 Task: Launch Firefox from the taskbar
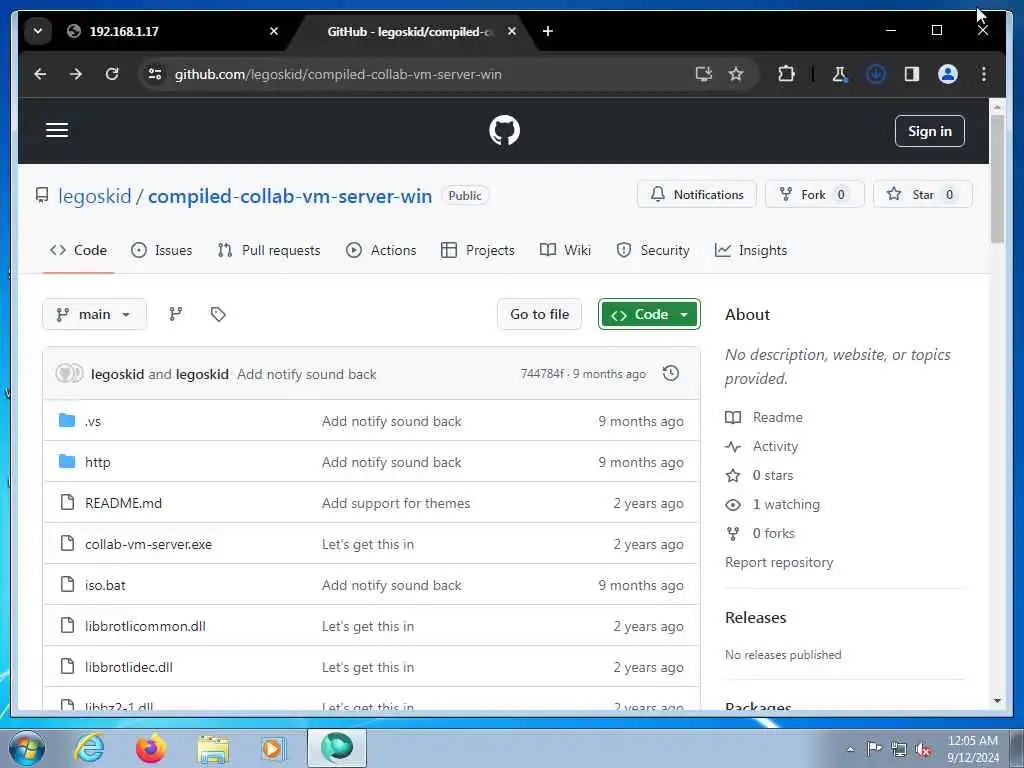tap(151, 748)
